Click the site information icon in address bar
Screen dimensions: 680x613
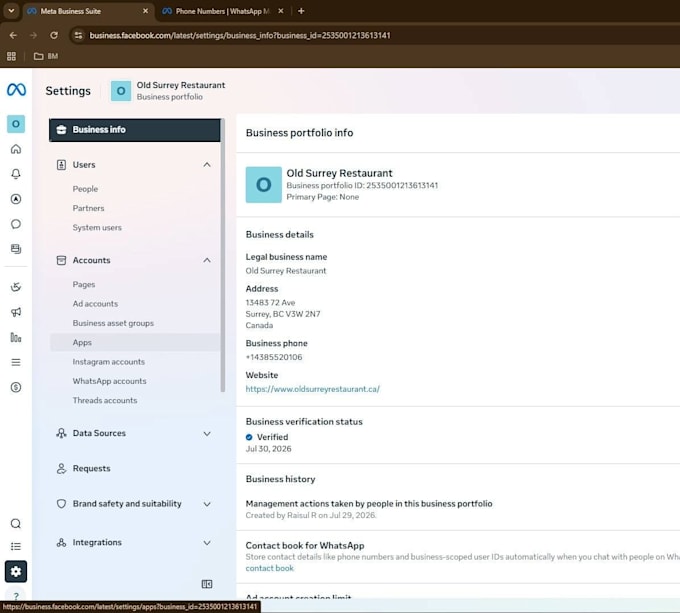[78, 35]
